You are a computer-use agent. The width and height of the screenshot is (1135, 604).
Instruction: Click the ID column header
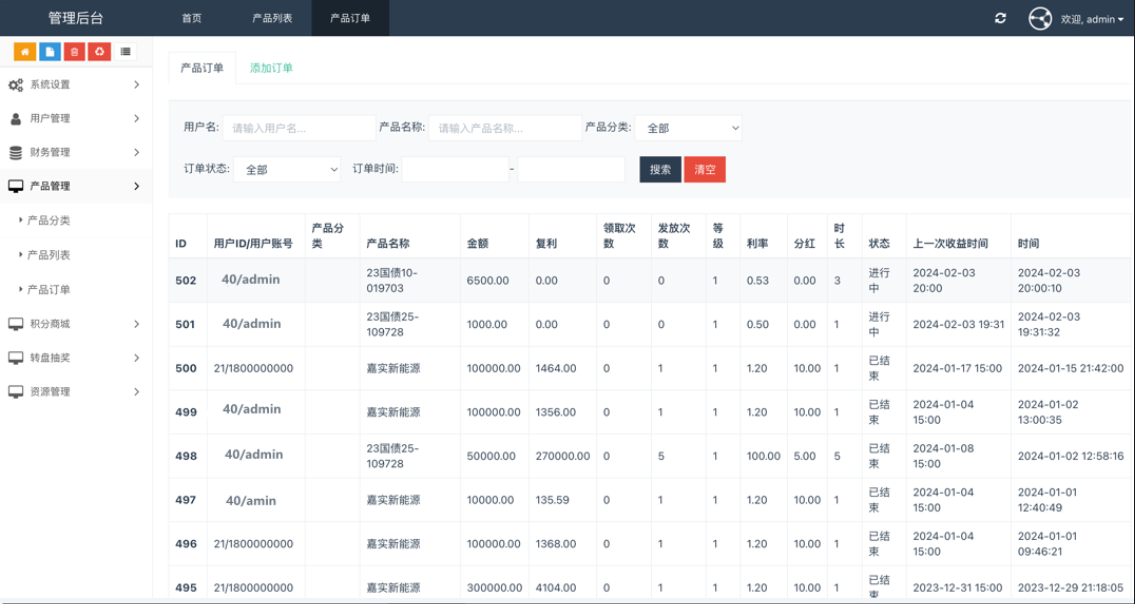pos(181,244)
